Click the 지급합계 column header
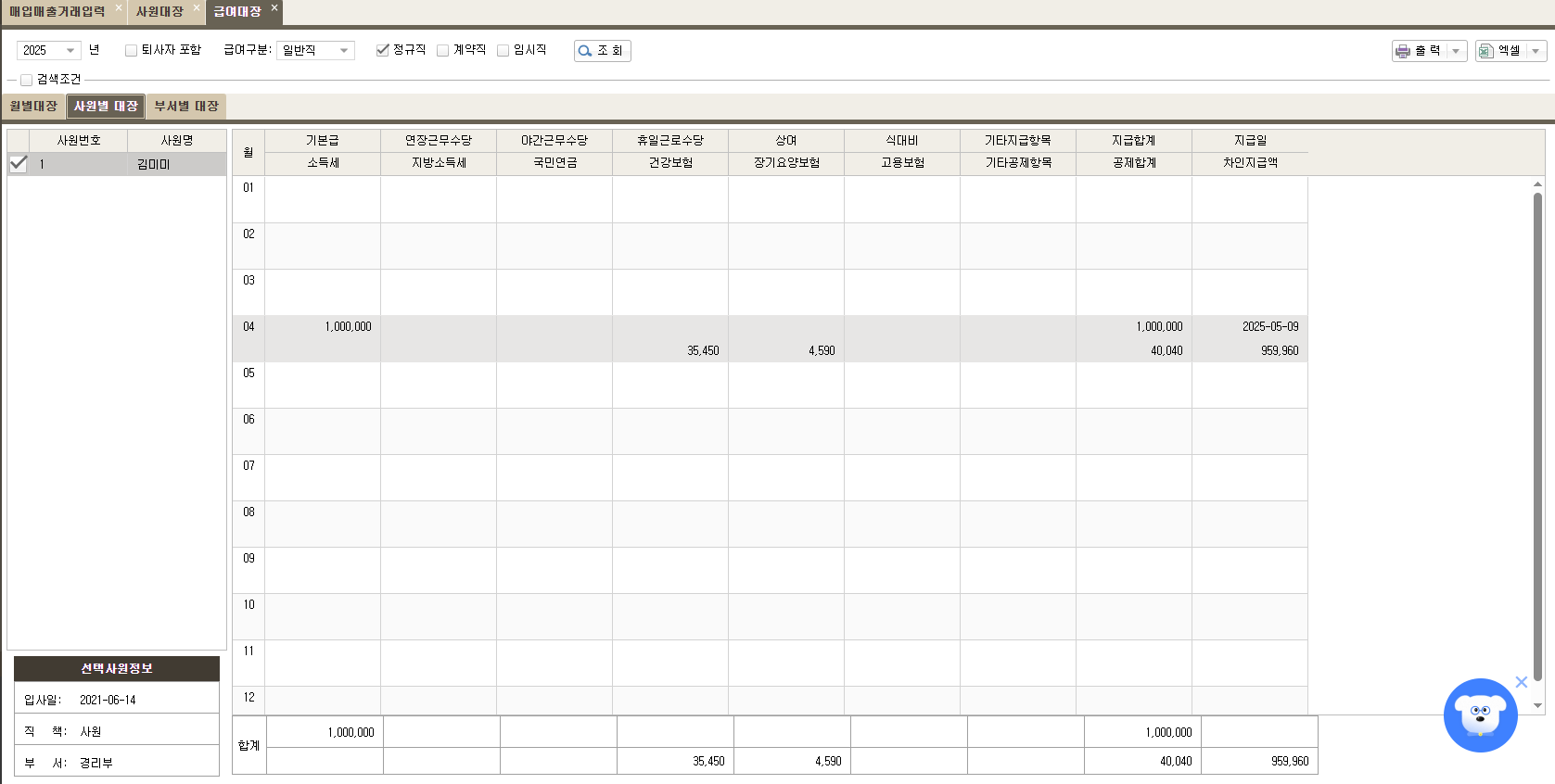The height and width of the screenshot is (784, 1555). click(1134, 141)
